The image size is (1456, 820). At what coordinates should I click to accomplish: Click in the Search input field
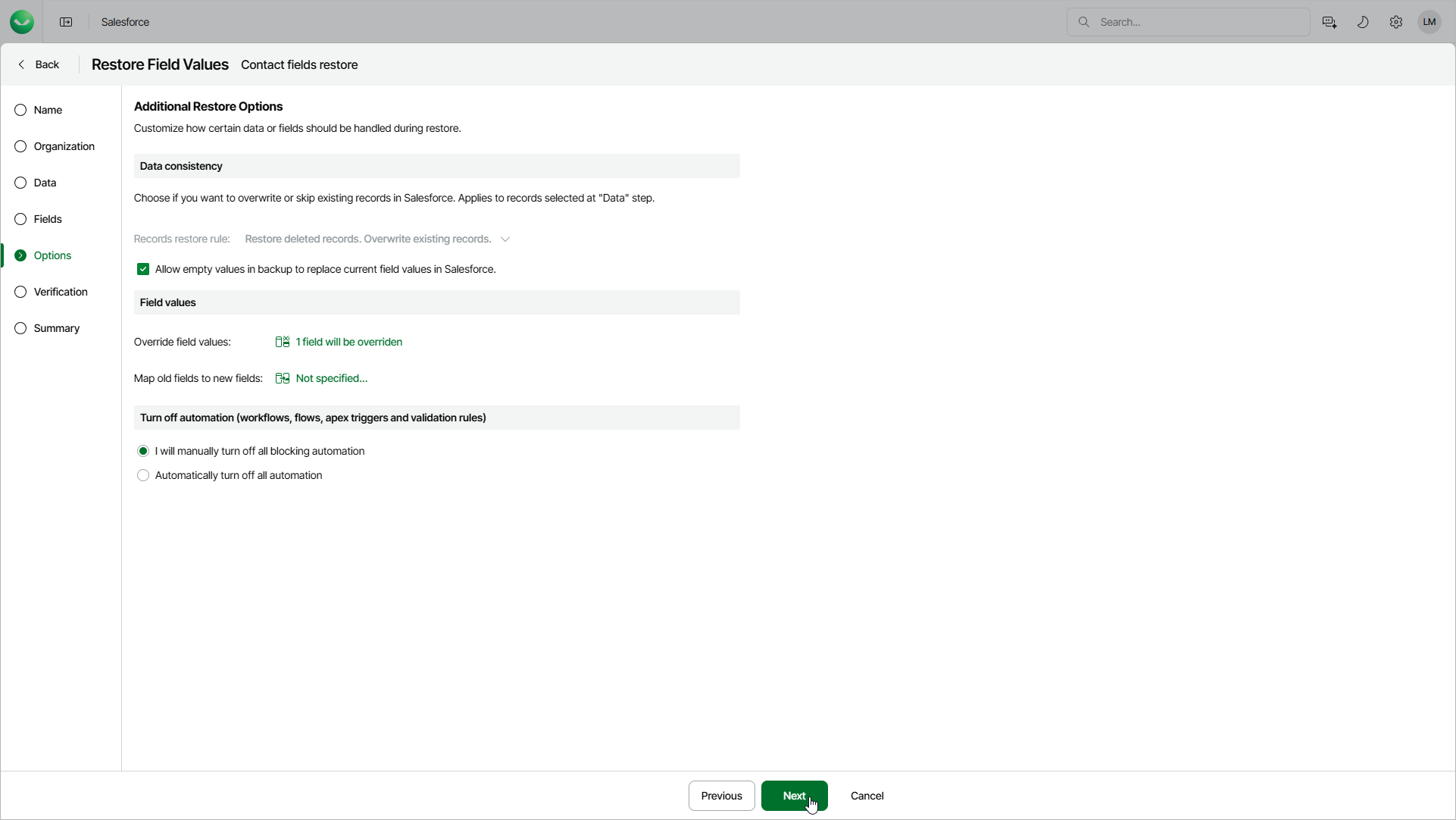coord(1197,22)
